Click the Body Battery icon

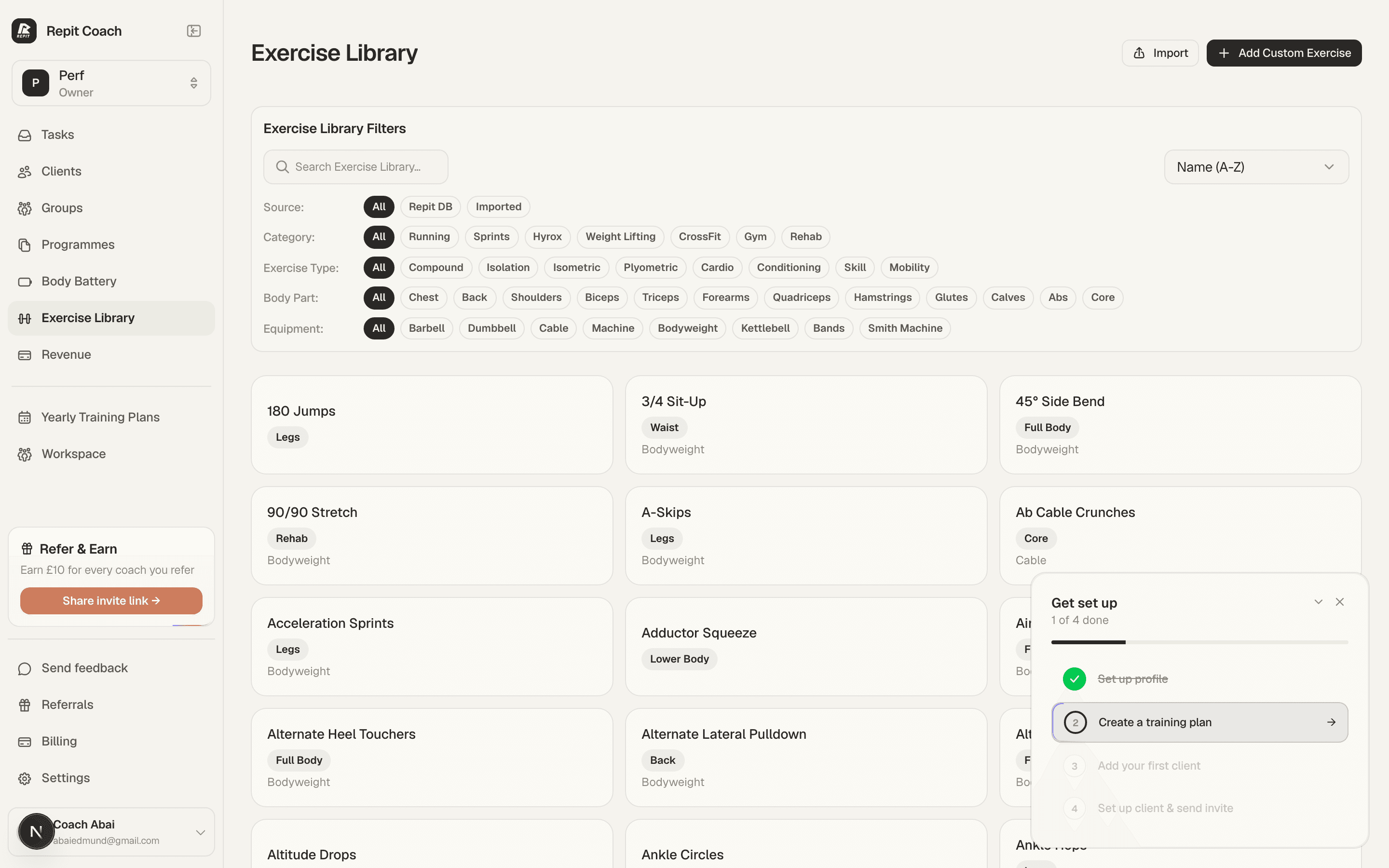(x=25, y=282)
